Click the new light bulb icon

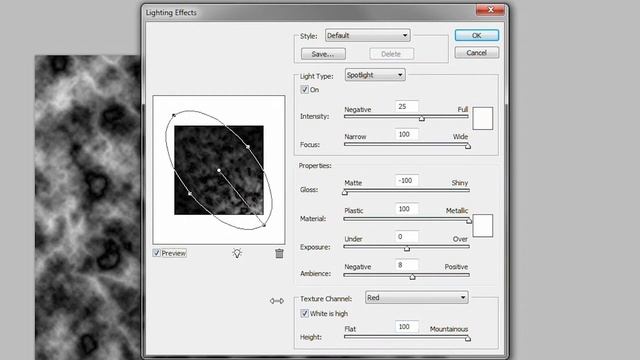(237, 253)
